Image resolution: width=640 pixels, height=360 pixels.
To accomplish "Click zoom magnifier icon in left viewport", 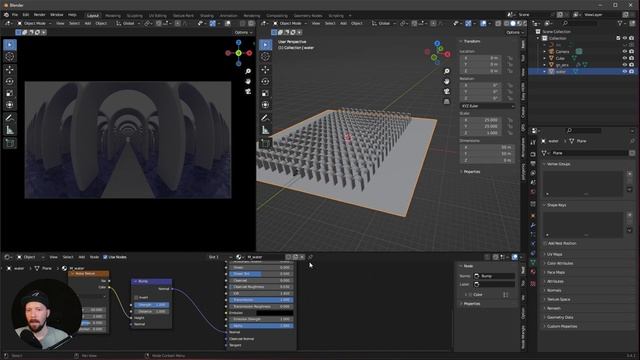I will [x=248, y=71].
